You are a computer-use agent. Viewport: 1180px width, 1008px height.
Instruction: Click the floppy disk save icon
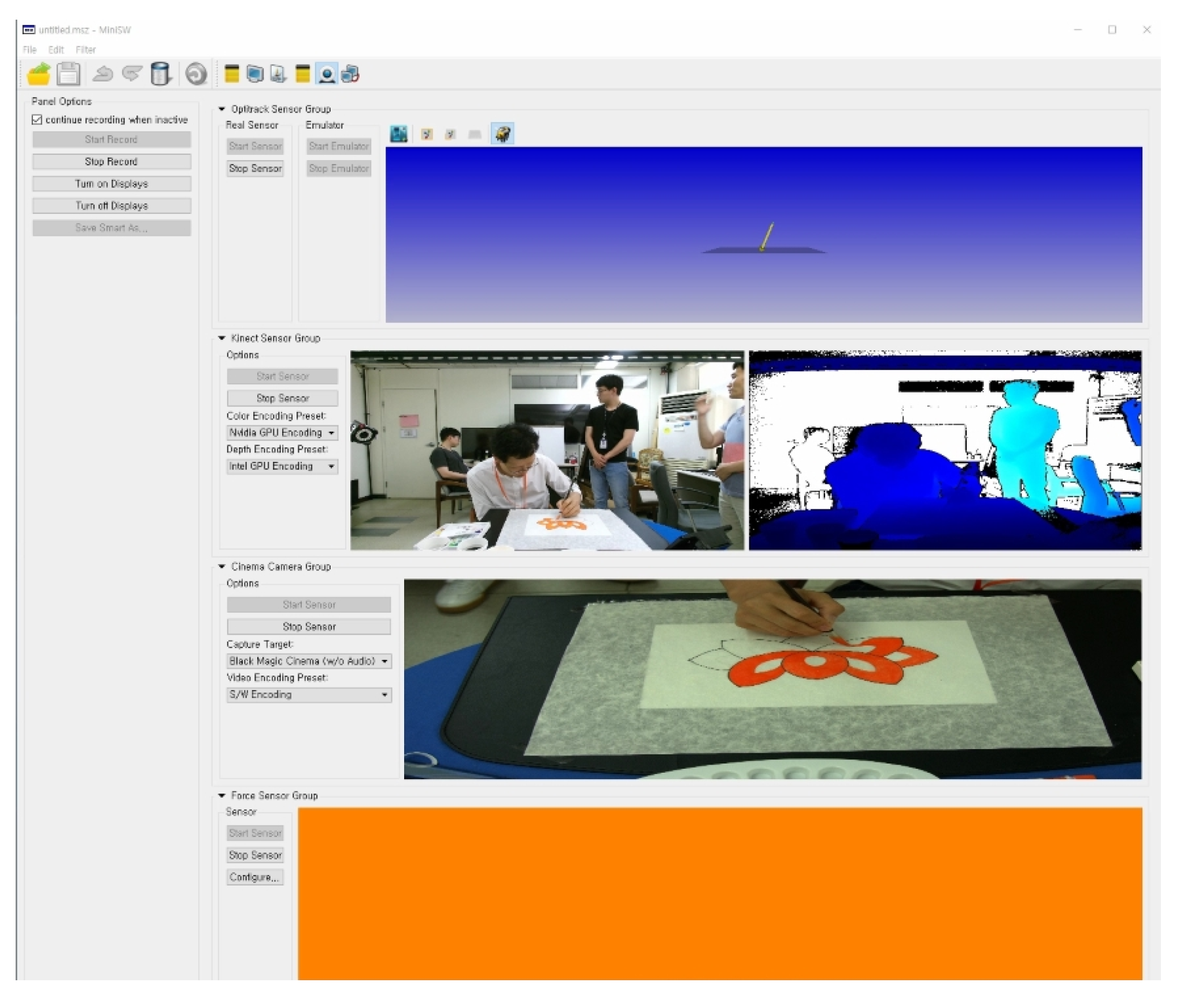click(68, 74)
